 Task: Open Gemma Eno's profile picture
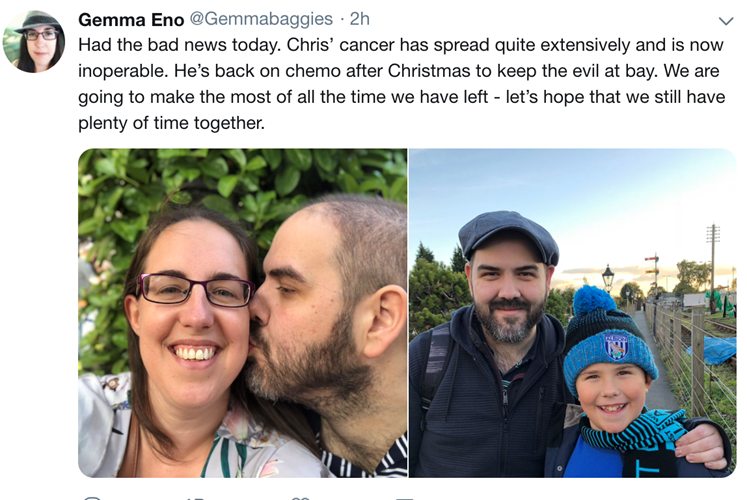click(33, 41)
